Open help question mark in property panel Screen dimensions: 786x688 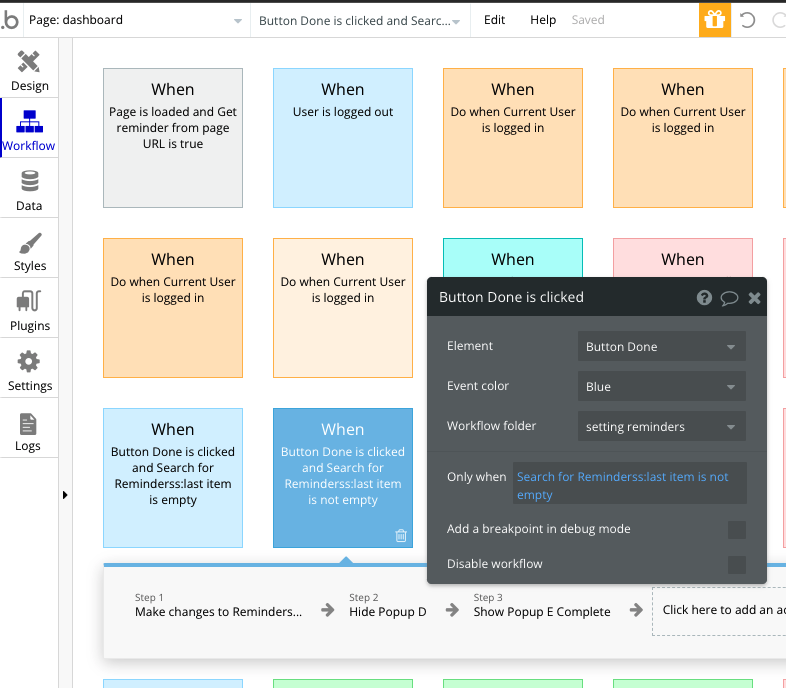704,297
